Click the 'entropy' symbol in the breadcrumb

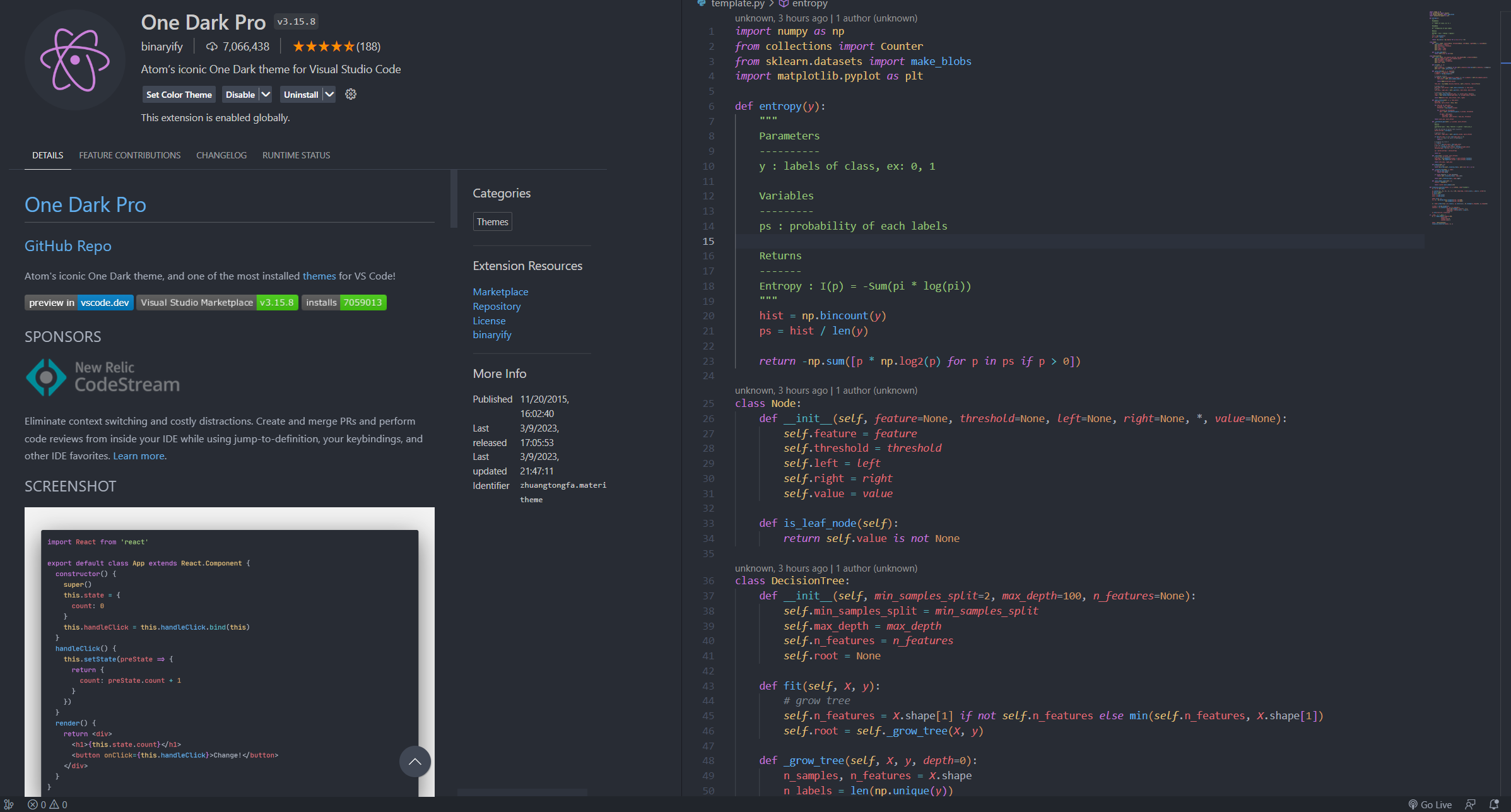(809, 4)
